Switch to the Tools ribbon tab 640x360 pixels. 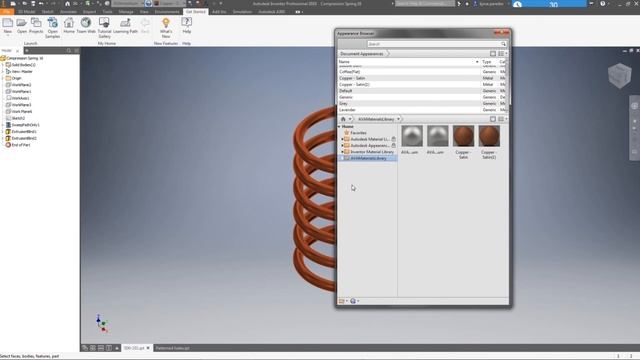107,12
